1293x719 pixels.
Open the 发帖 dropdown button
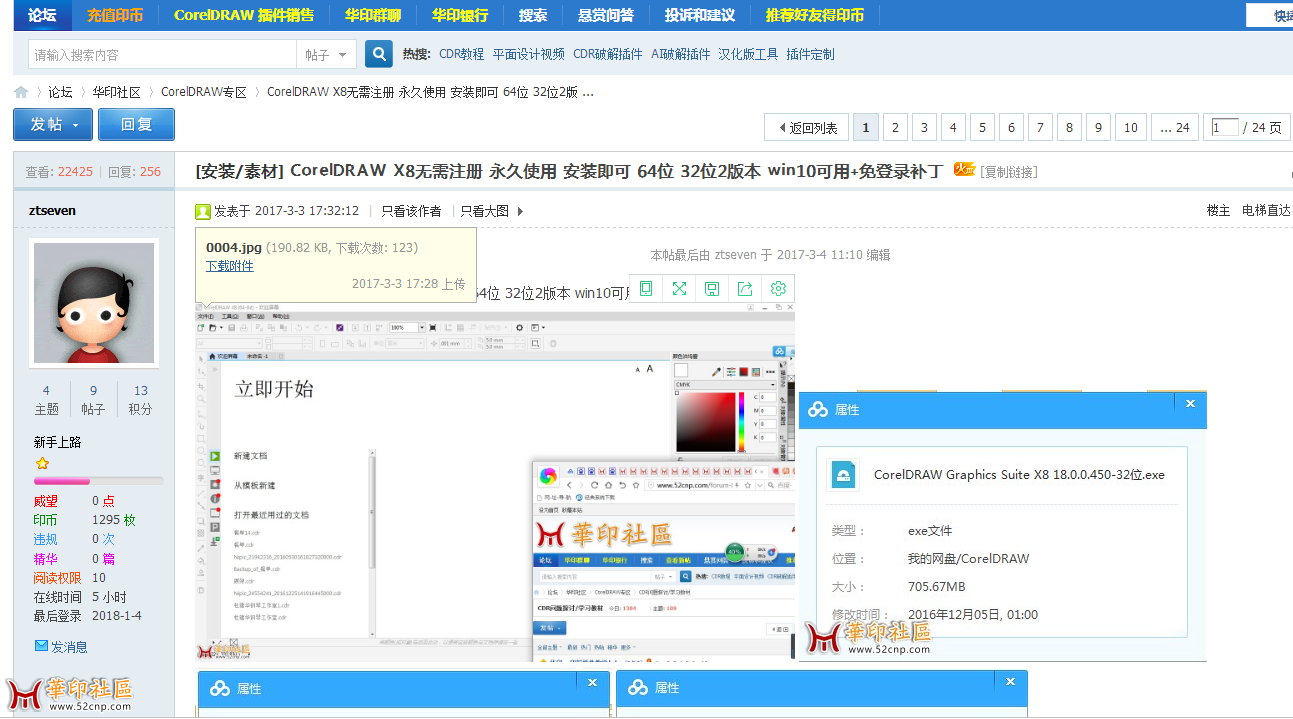click(53, 124)
